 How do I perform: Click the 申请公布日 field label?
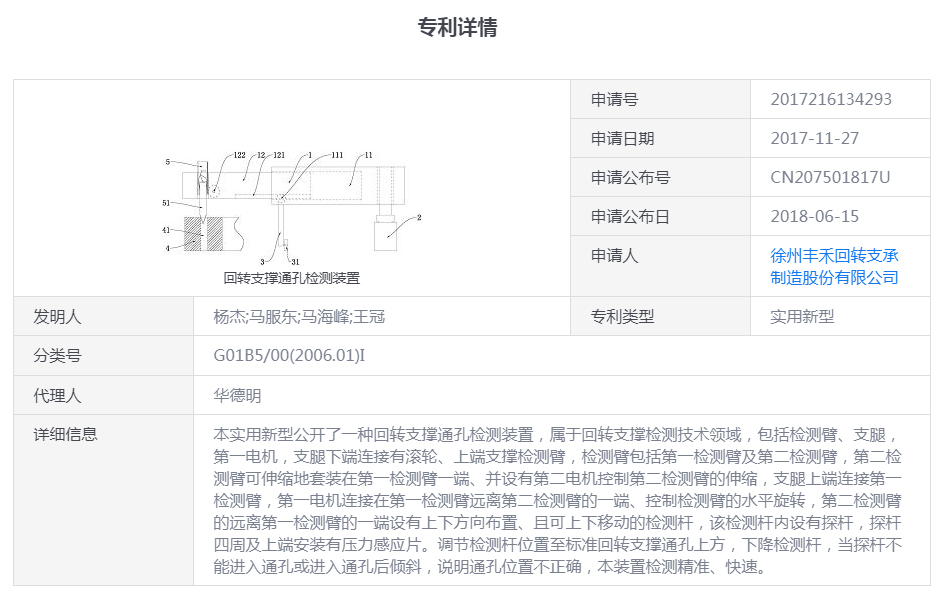click(630, 216)
